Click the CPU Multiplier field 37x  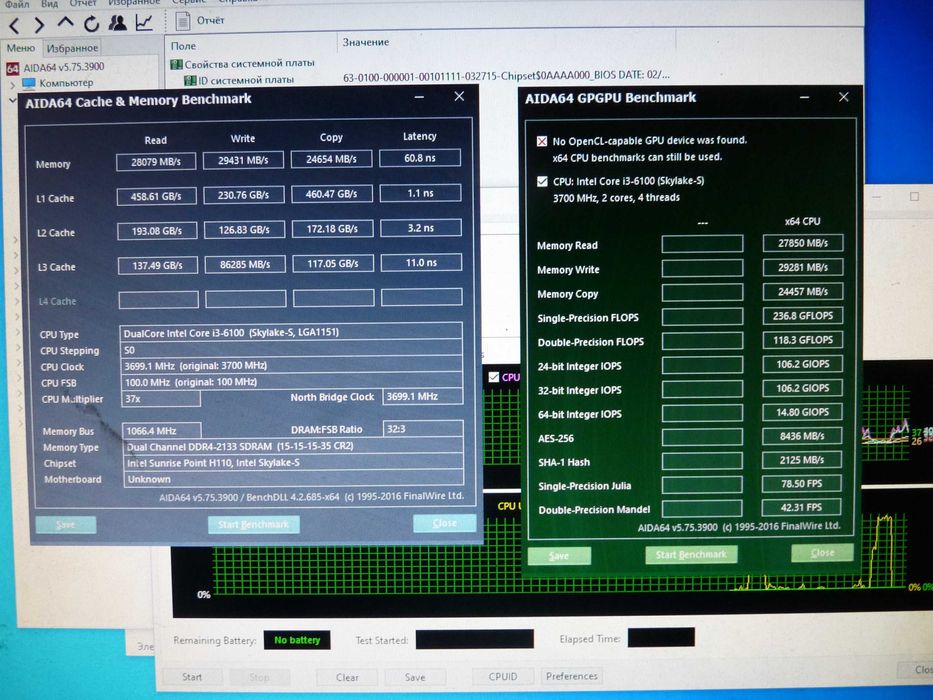click(x=161, y=399)
